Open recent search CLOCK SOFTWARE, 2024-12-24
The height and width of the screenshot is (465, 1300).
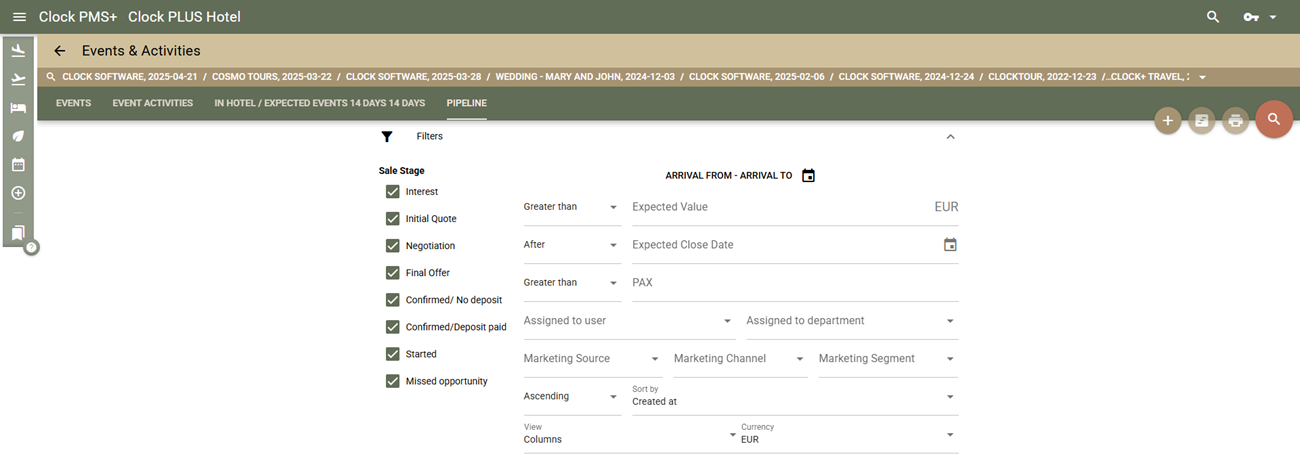907,77
